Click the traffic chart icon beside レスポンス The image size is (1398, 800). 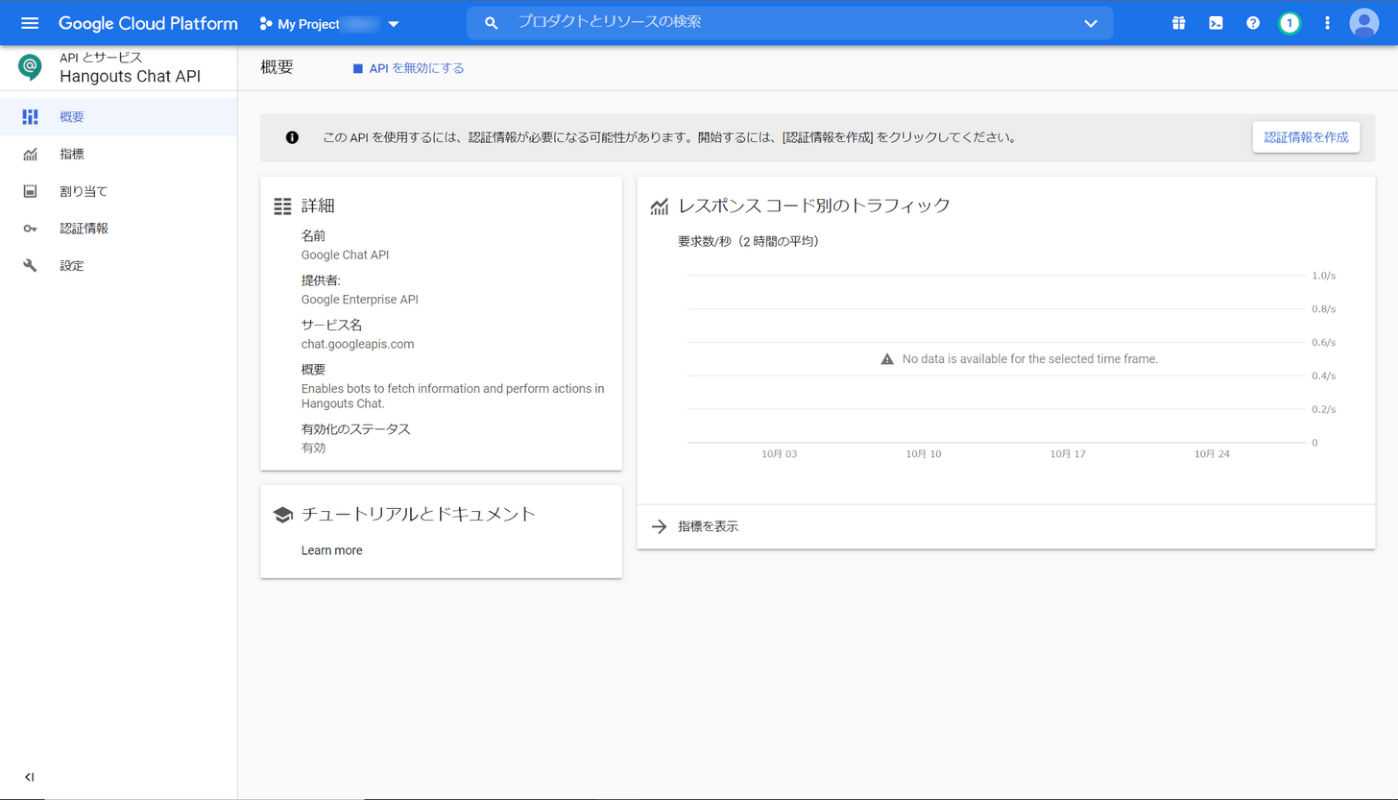(x=659, y=206)
